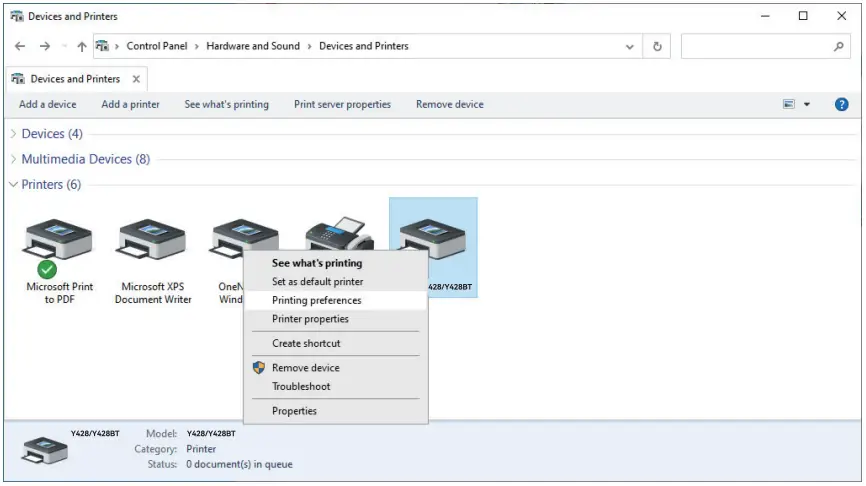Choose Remove device in the context menu
Viewport: 866px width, 486px height.
tap(305, 368)
